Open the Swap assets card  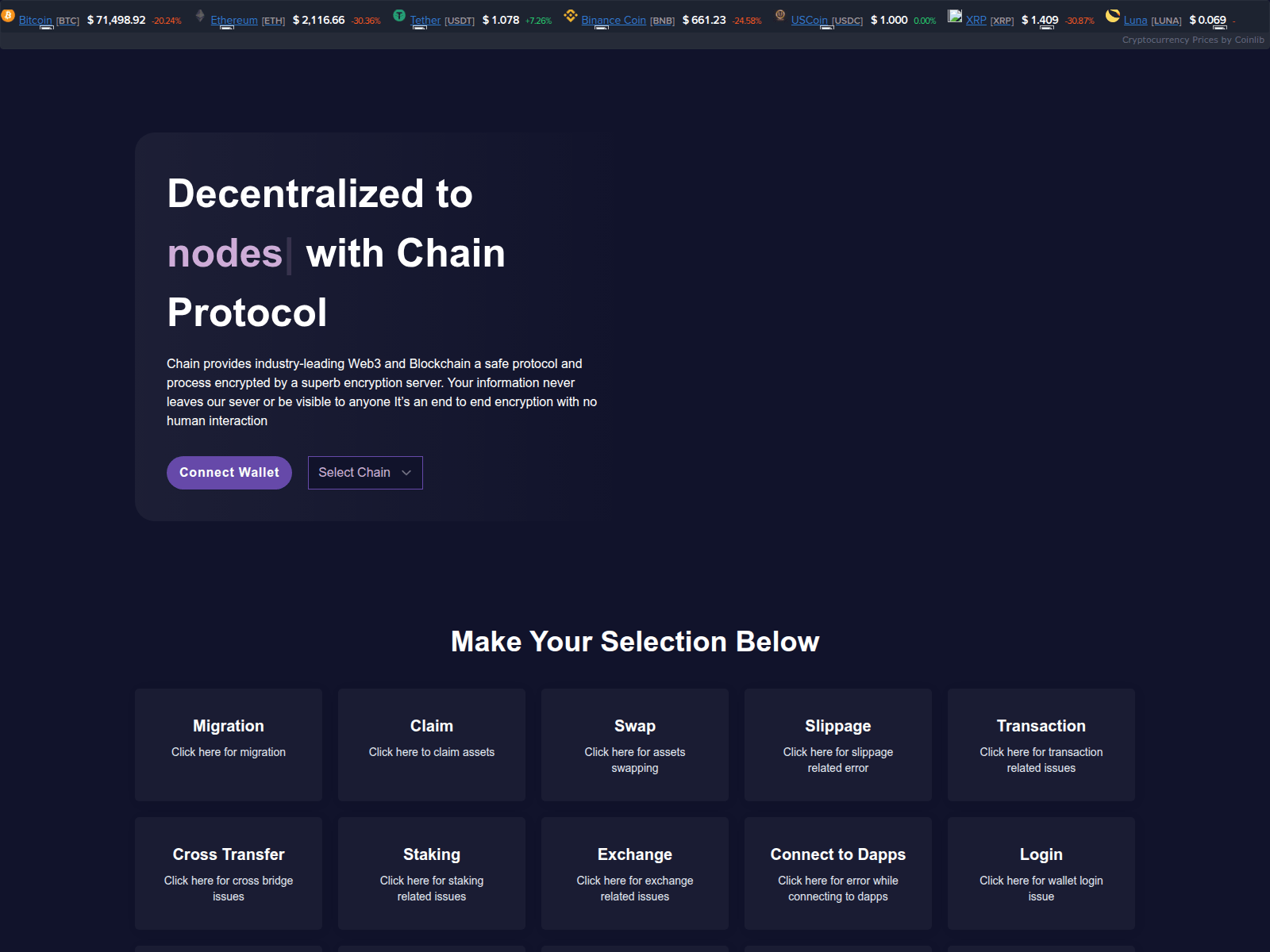click(635, 744)
